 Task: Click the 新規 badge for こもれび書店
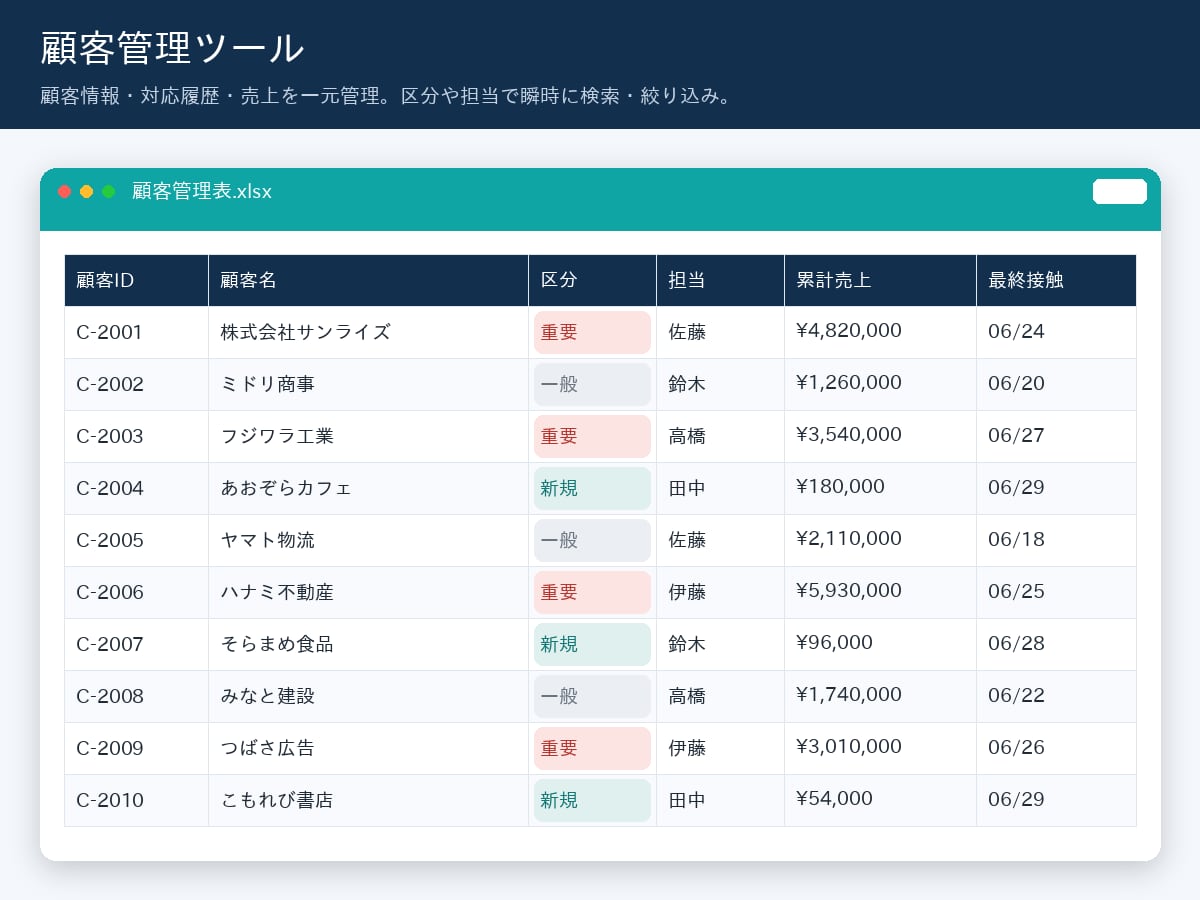(x=593, y=801)
